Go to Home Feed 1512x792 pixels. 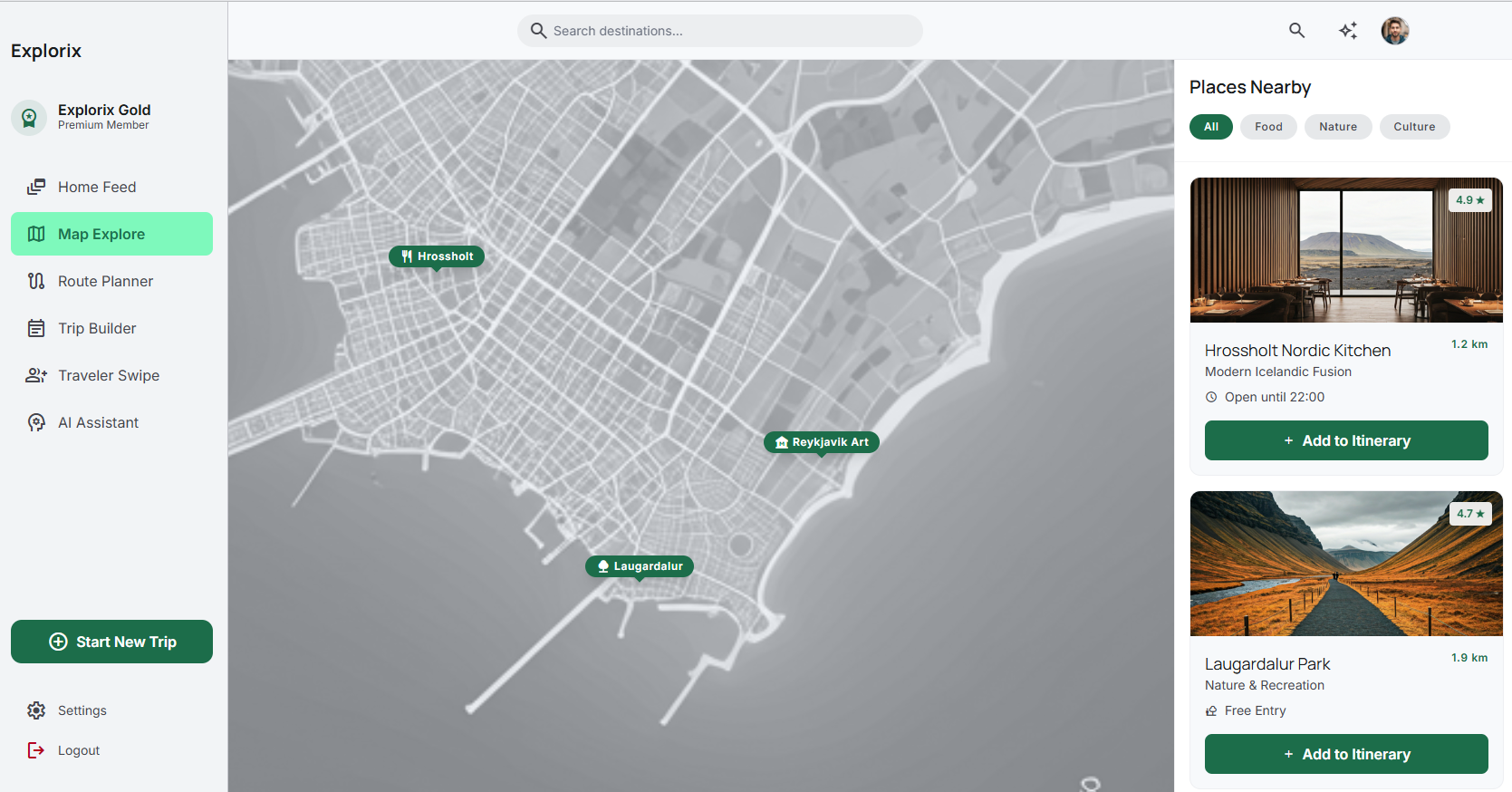(x=111, y=187)
